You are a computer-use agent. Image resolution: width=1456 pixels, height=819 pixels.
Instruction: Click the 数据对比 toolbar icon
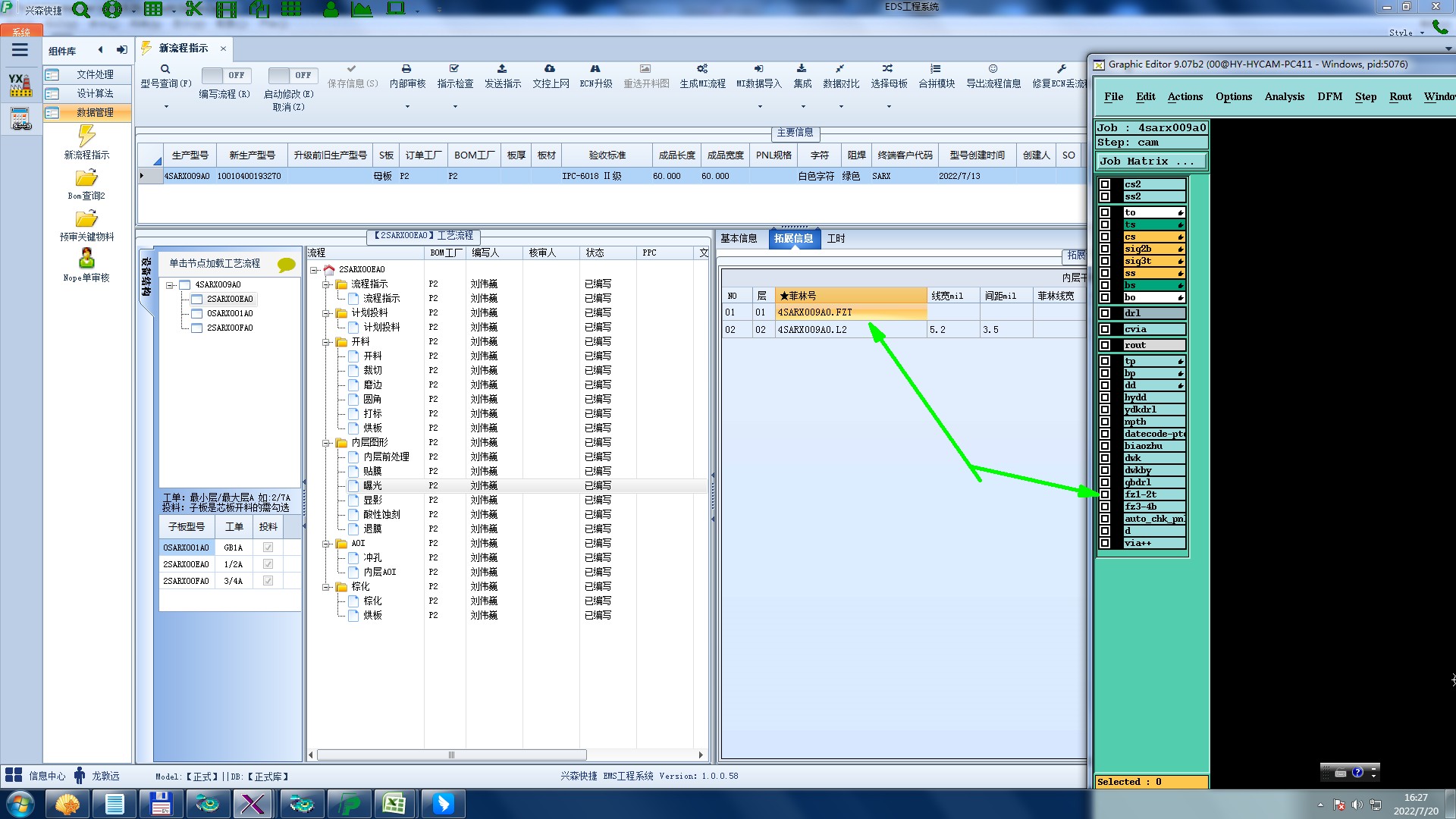click(840, 69)
